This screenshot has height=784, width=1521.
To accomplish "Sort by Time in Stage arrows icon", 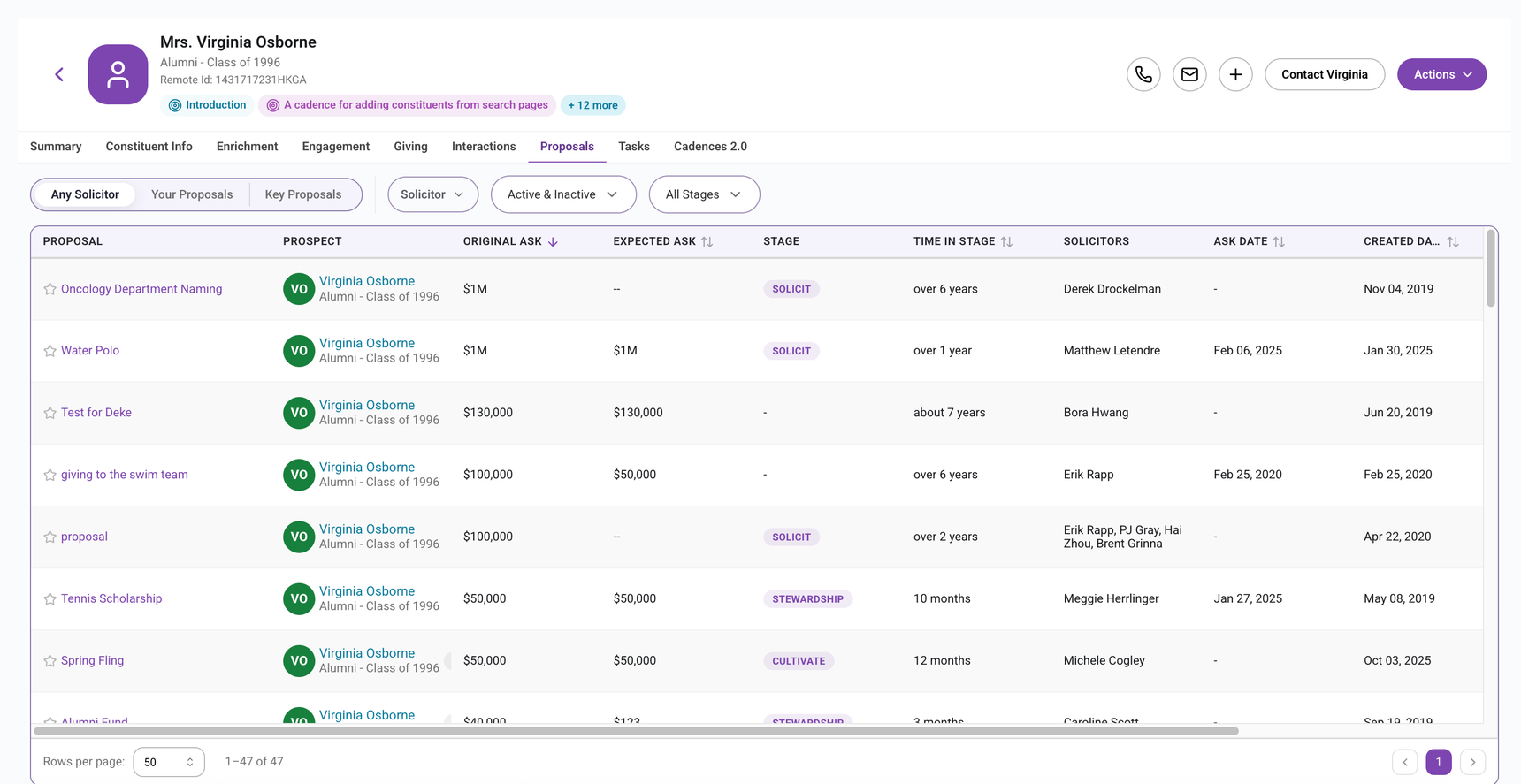I will point(1006,241).
